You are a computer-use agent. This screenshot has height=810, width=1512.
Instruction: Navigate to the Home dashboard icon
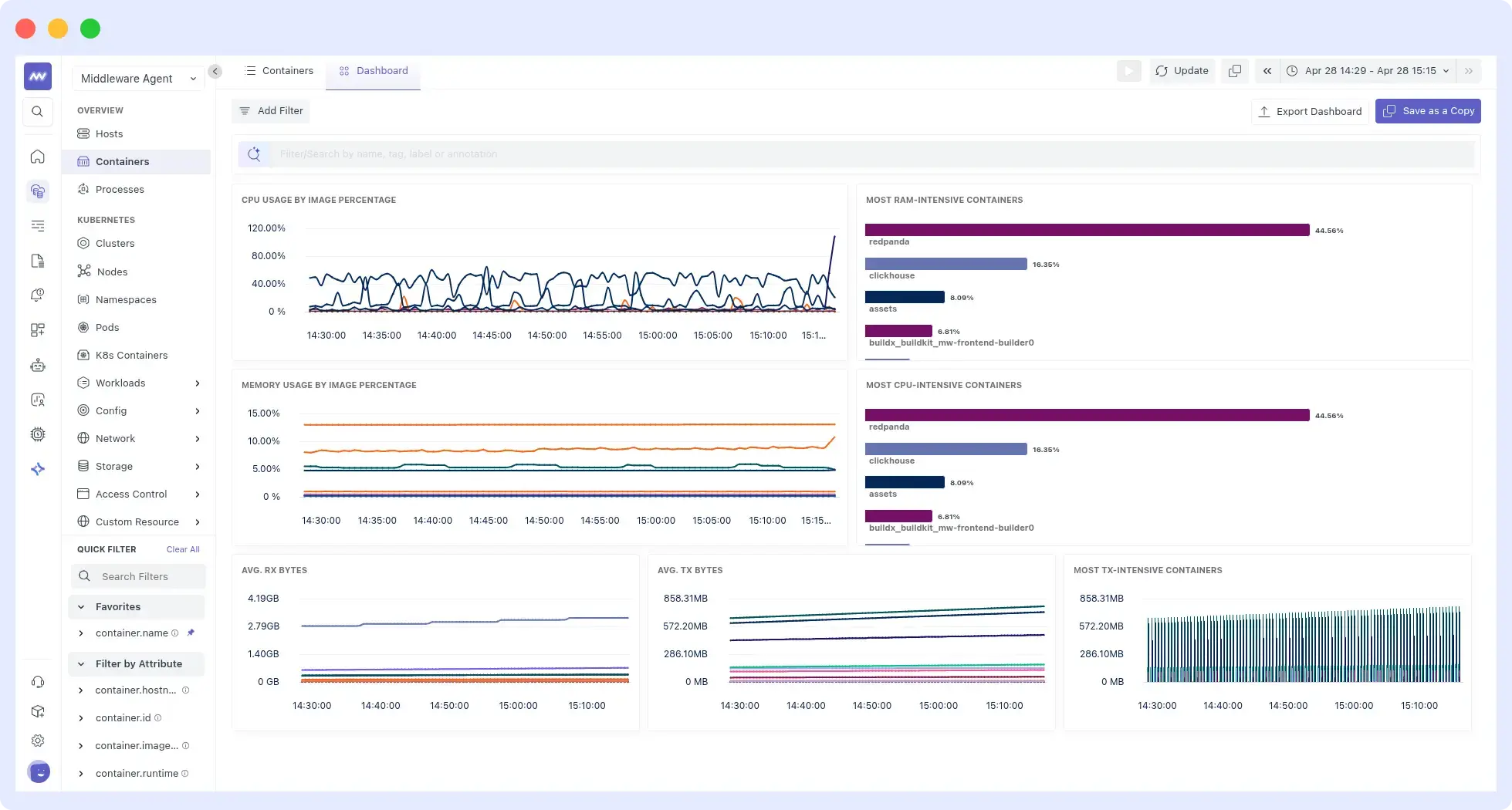click(x=38, y=157)
